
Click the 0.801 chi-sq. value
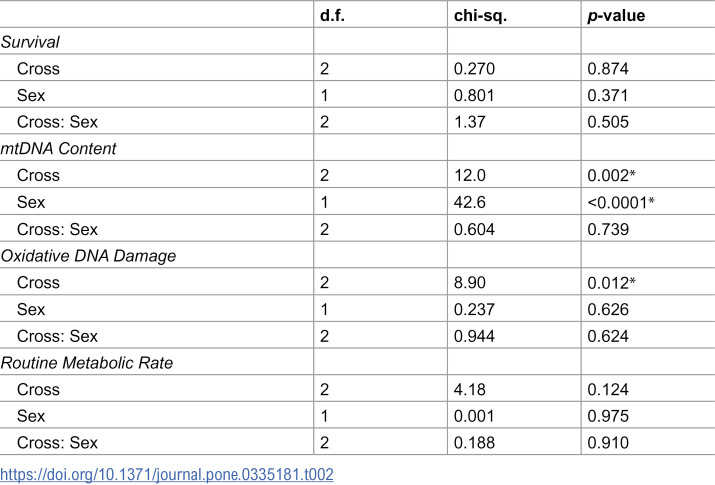pos(474,95)
